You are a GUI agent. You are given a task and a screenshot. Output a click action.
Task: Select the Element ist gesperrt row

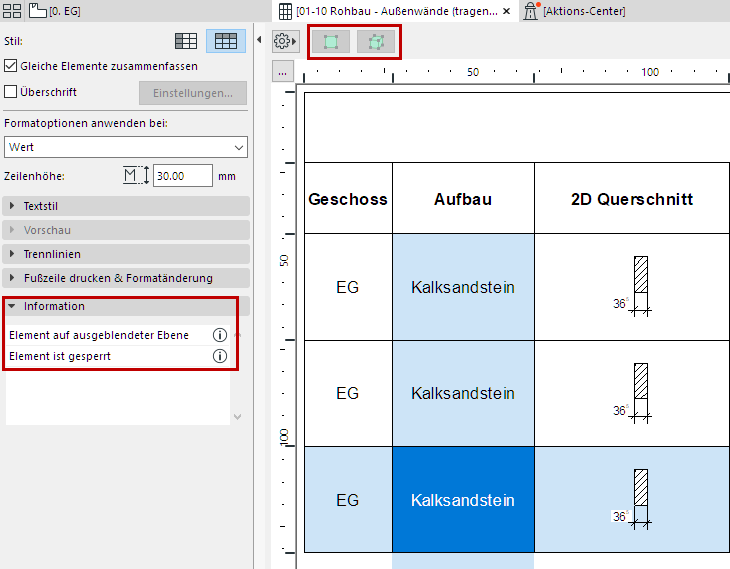pyautogui.click(x=117, y=356)
